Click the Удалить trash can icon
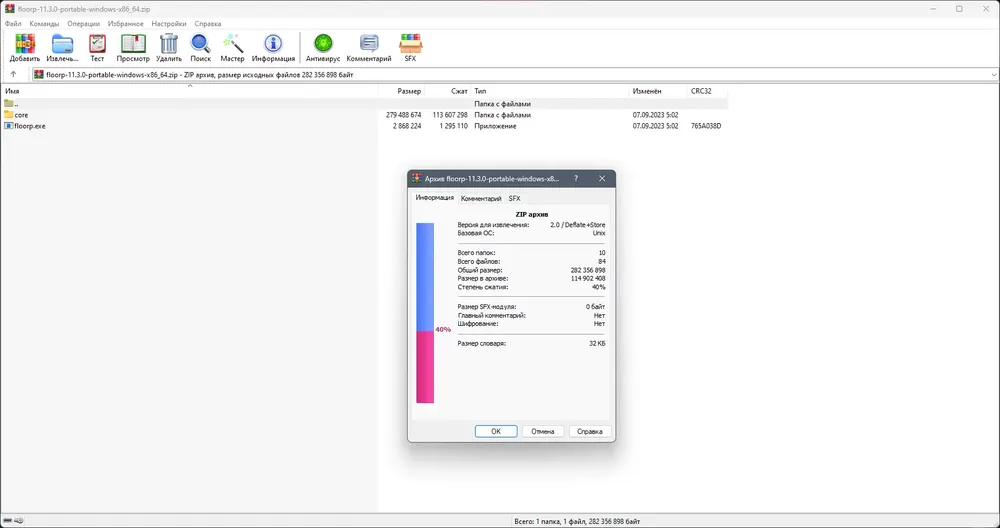 pyautogui.click(x=169, y=48)
